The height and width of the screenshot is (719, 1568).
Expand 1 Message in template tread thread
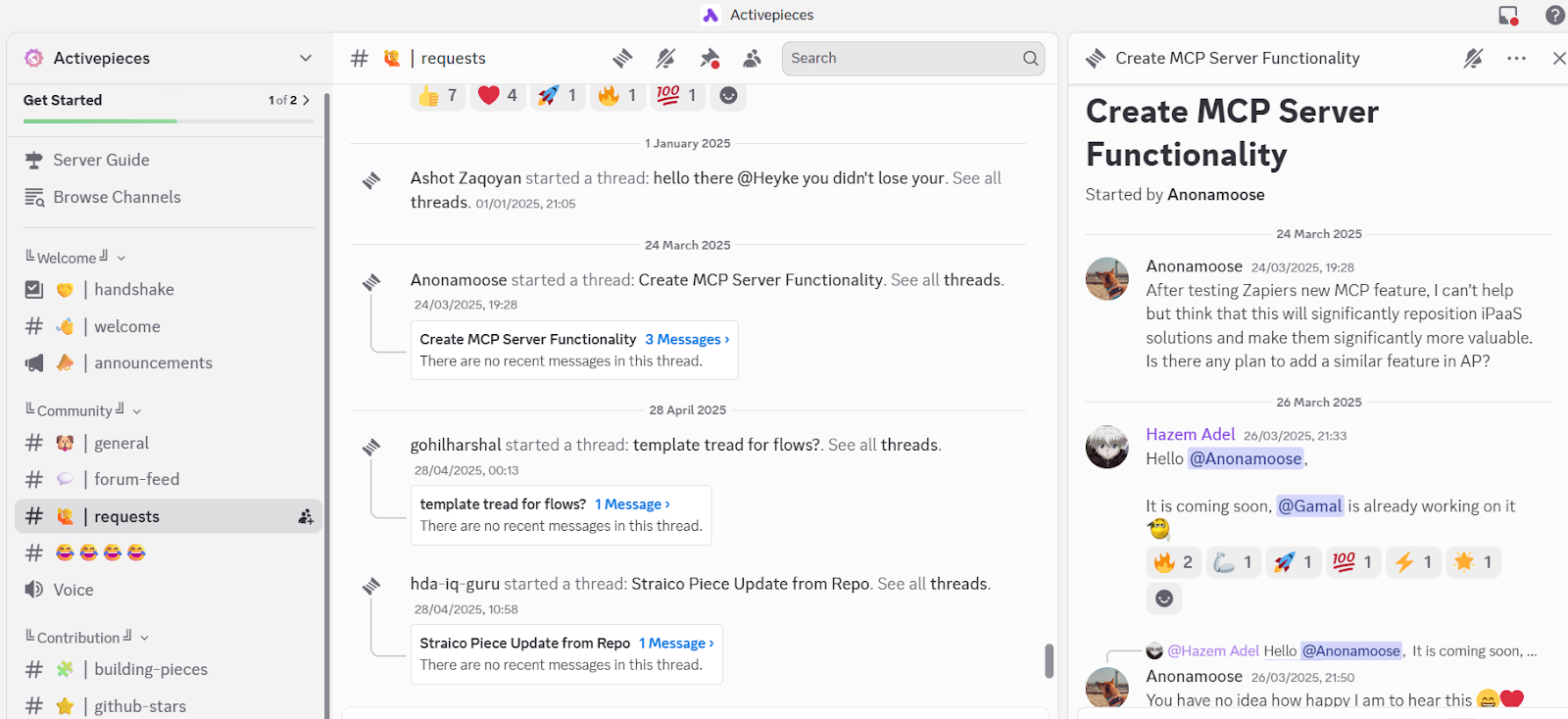pos(632,503)
